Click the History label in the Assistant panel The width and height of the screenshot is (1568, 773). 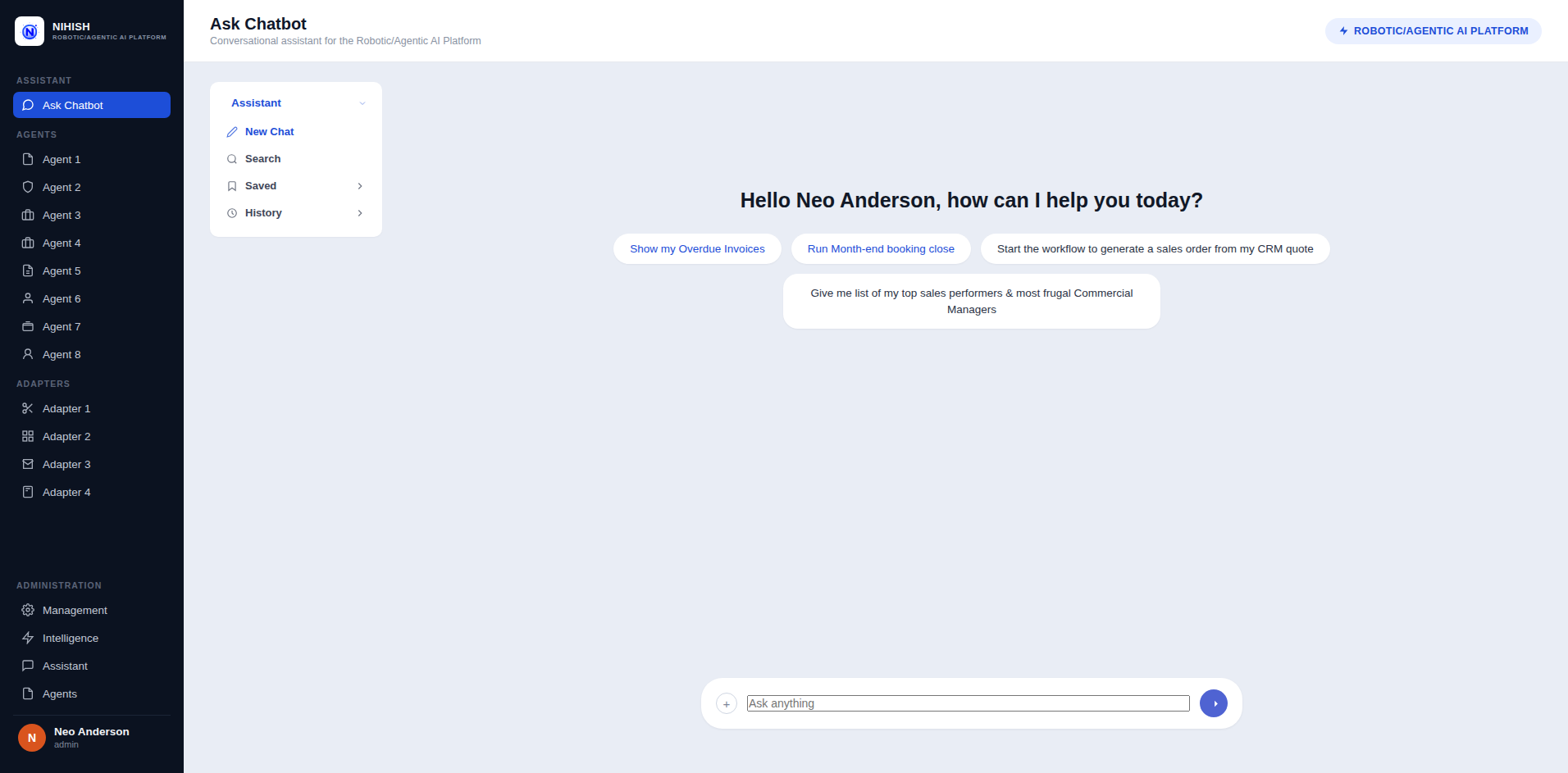coord(263,213)
